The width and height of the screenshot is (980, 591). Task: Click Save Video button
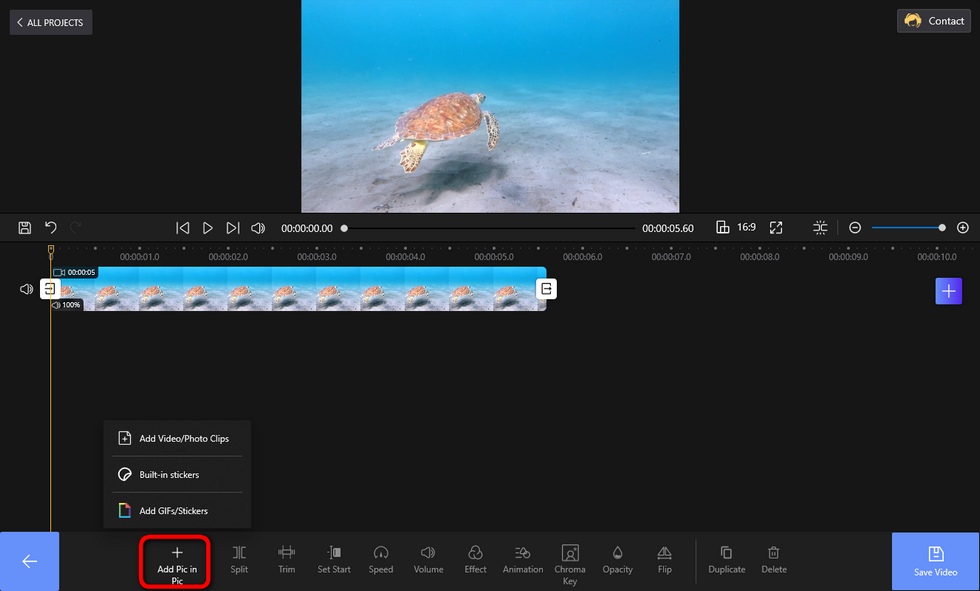[935, 561]
